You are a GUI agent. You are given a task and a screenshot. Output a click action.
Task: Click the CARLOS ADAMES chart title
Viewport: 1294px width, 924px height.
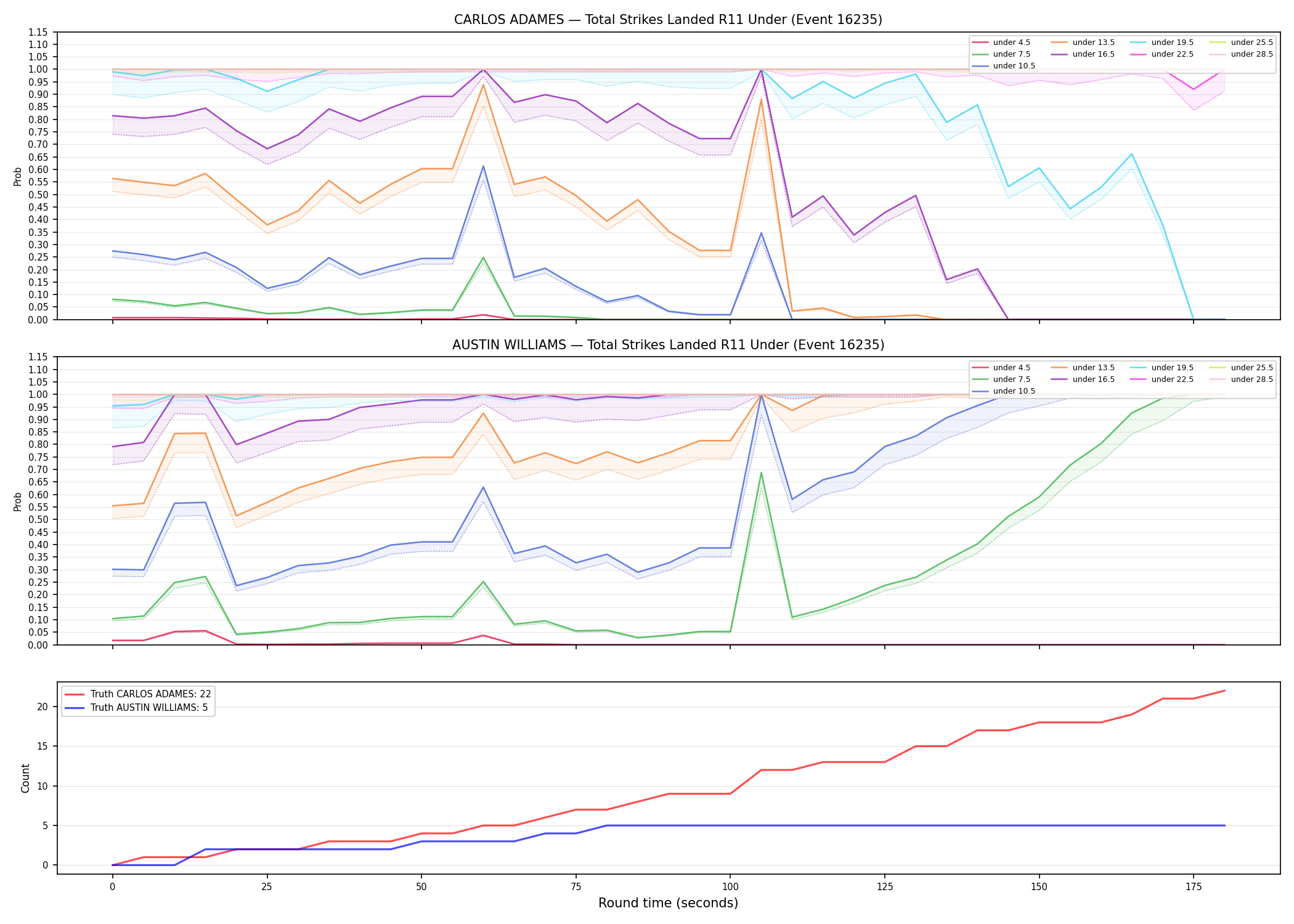pyautogui.click(x=668, y=20)
